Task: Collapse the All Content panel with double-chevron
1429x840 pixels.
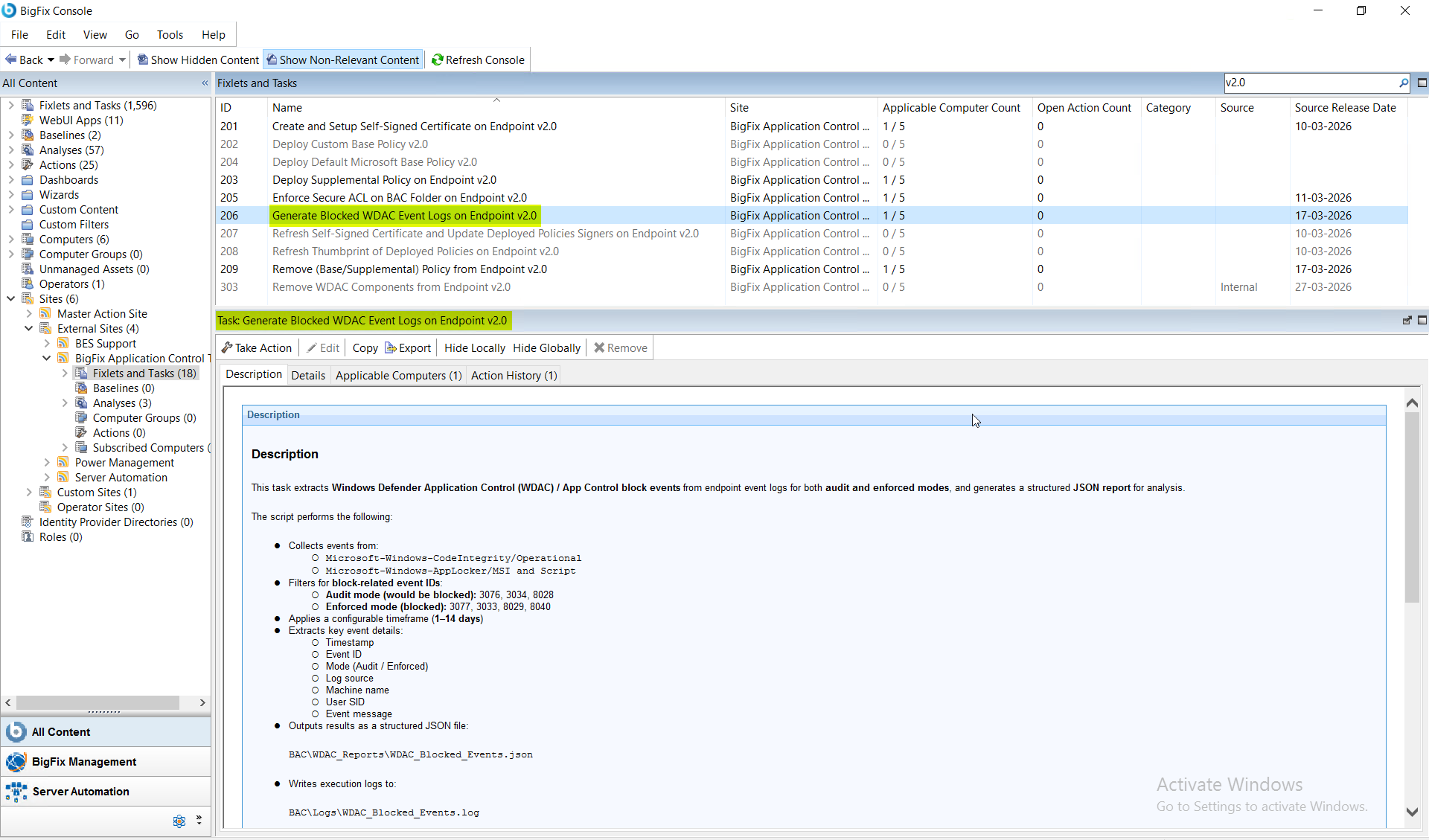Action: (x=205, y=83)
